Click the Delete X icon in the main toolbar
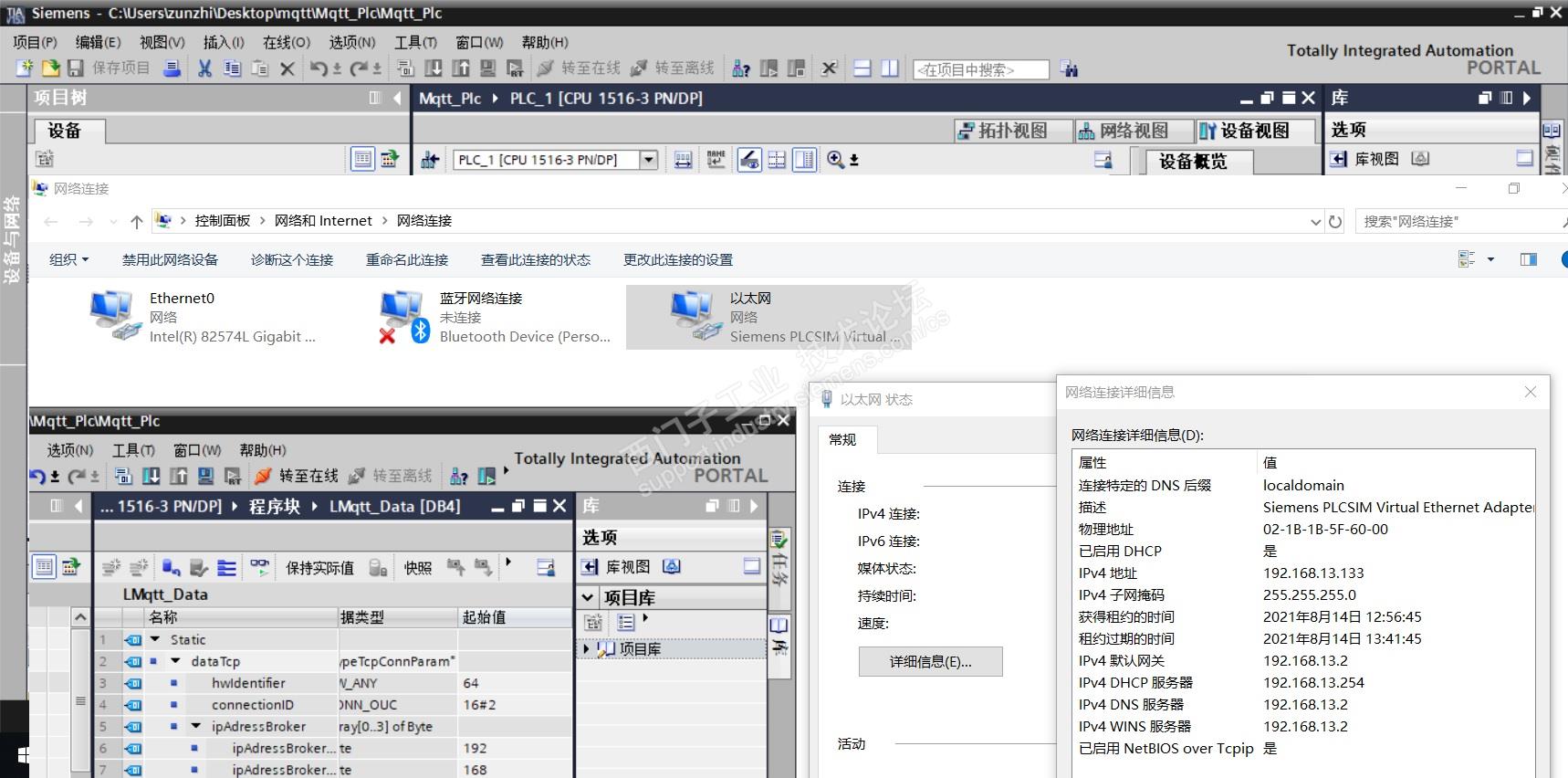 (287, 68)
